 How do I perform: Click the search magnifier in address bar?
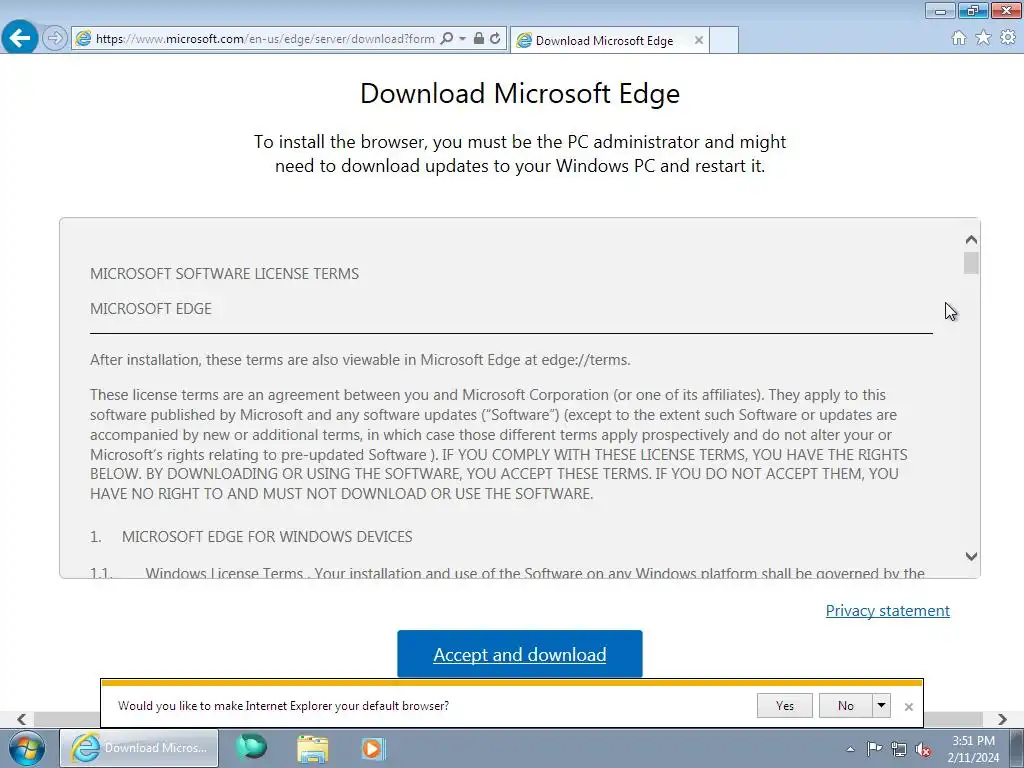tap(447, 39)
